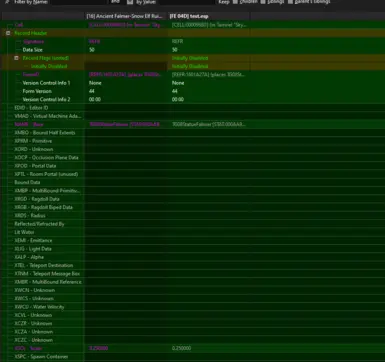Select the [FE 04D] test.esp column header
This screenshot has height=362, width=385.
208,16
